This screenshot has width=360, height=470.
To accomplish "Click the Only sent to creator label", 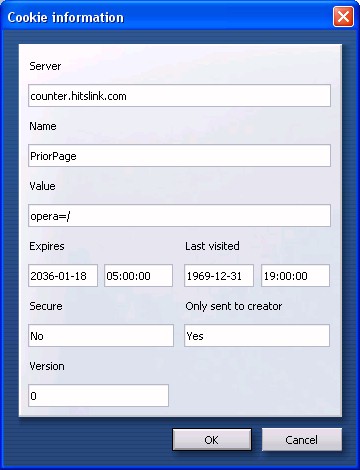I will coord(234,306).
